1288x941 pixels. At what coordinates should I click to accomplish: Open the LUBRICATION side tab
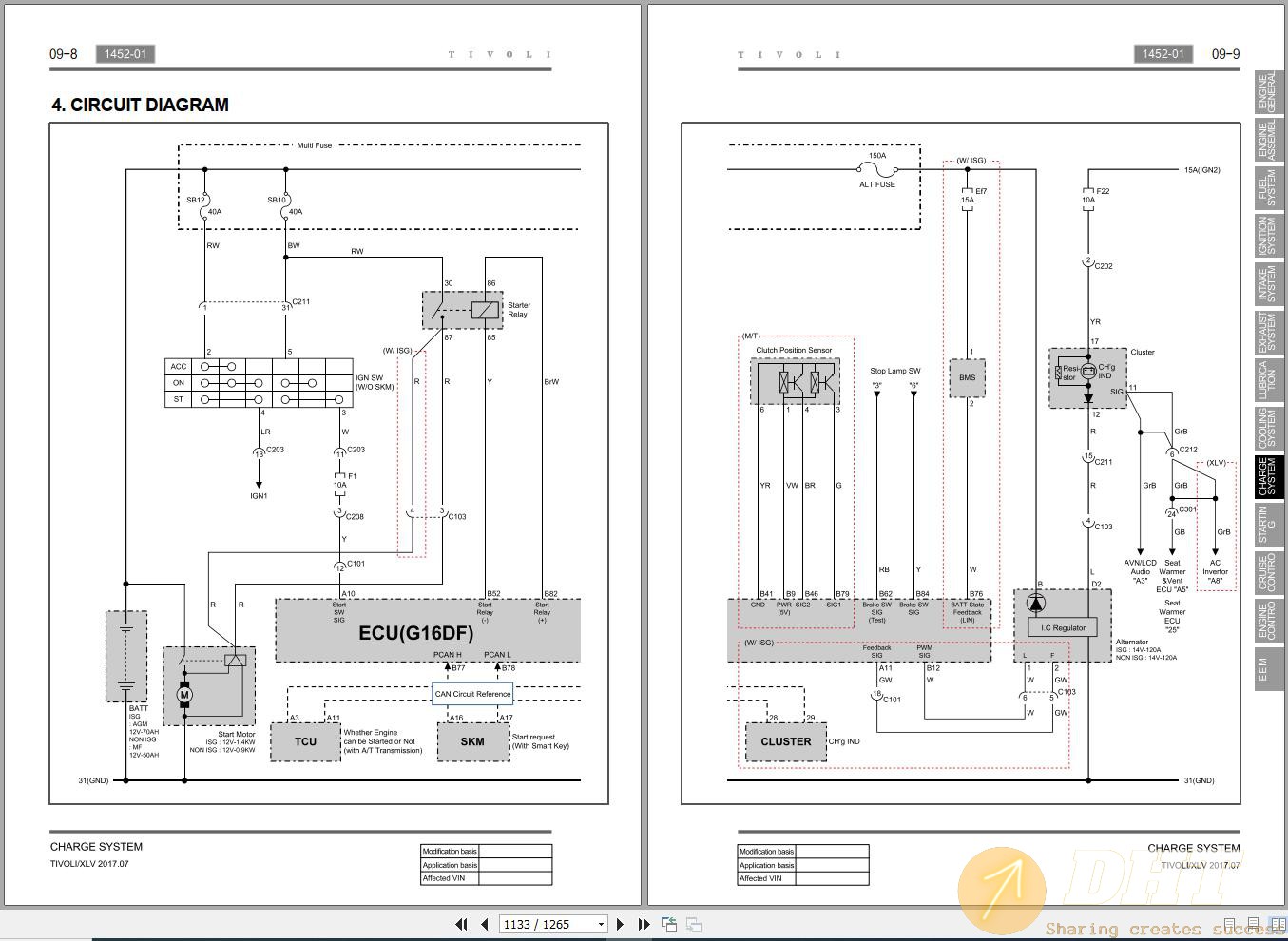pyautogui.click(x=1268, y=380)
